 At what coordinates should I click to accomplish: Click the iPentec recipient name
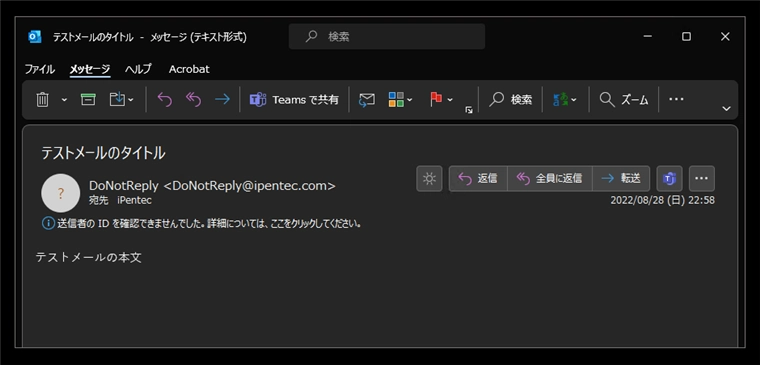tap(134, 200)
